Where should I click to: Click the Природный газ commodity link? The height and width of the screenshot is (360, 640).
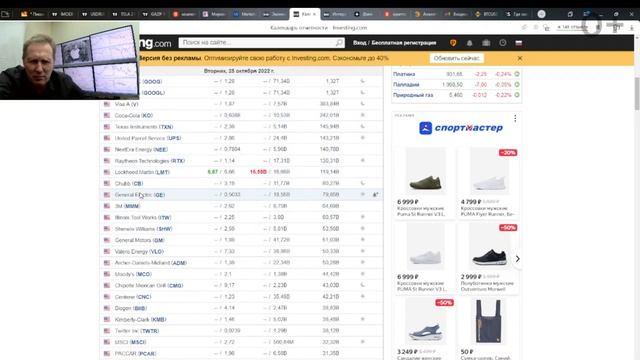point(413,95)
